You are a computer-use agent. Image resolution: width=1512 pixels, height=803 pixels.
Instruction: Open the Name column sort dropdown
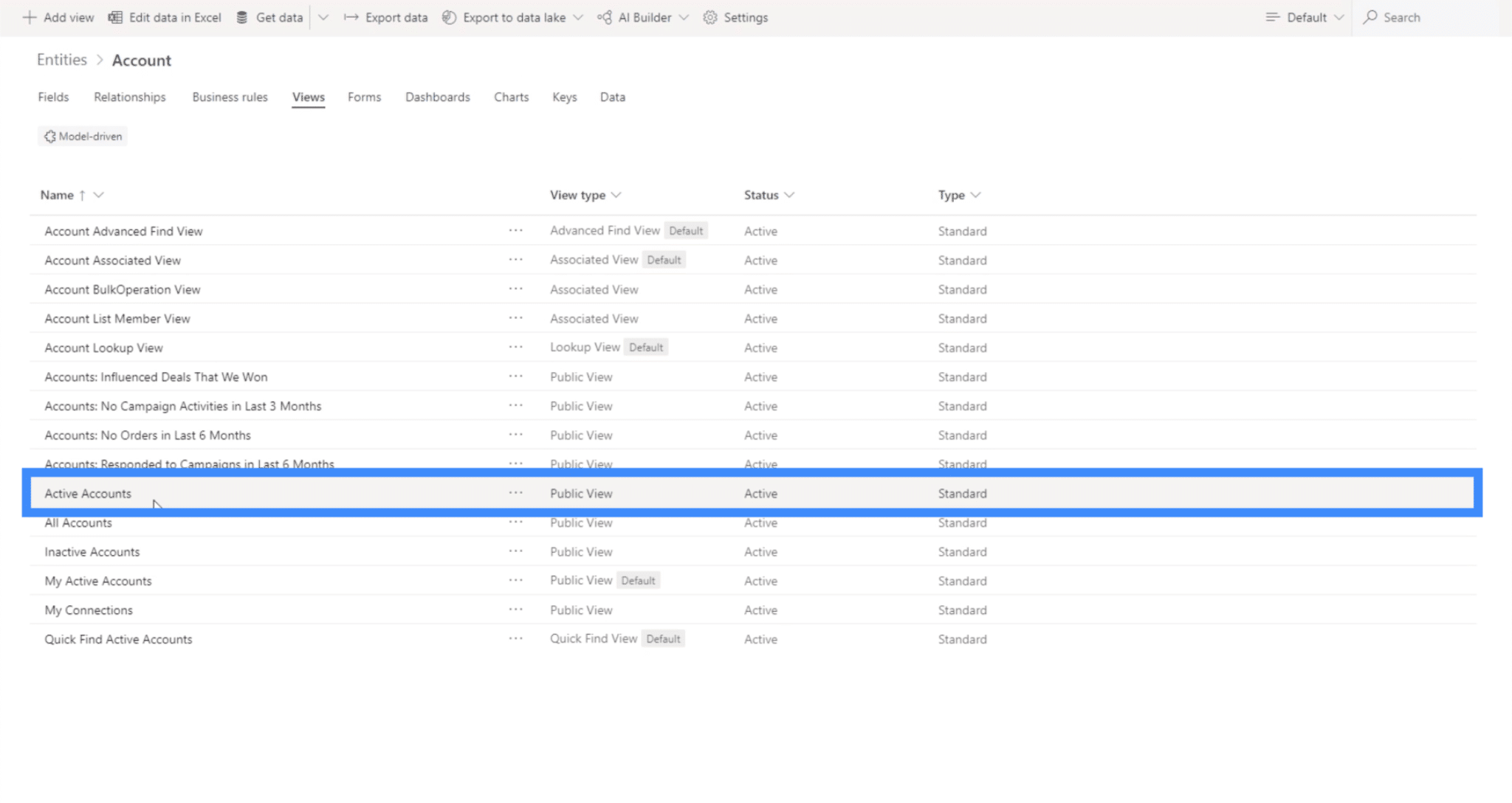[99, 195]
